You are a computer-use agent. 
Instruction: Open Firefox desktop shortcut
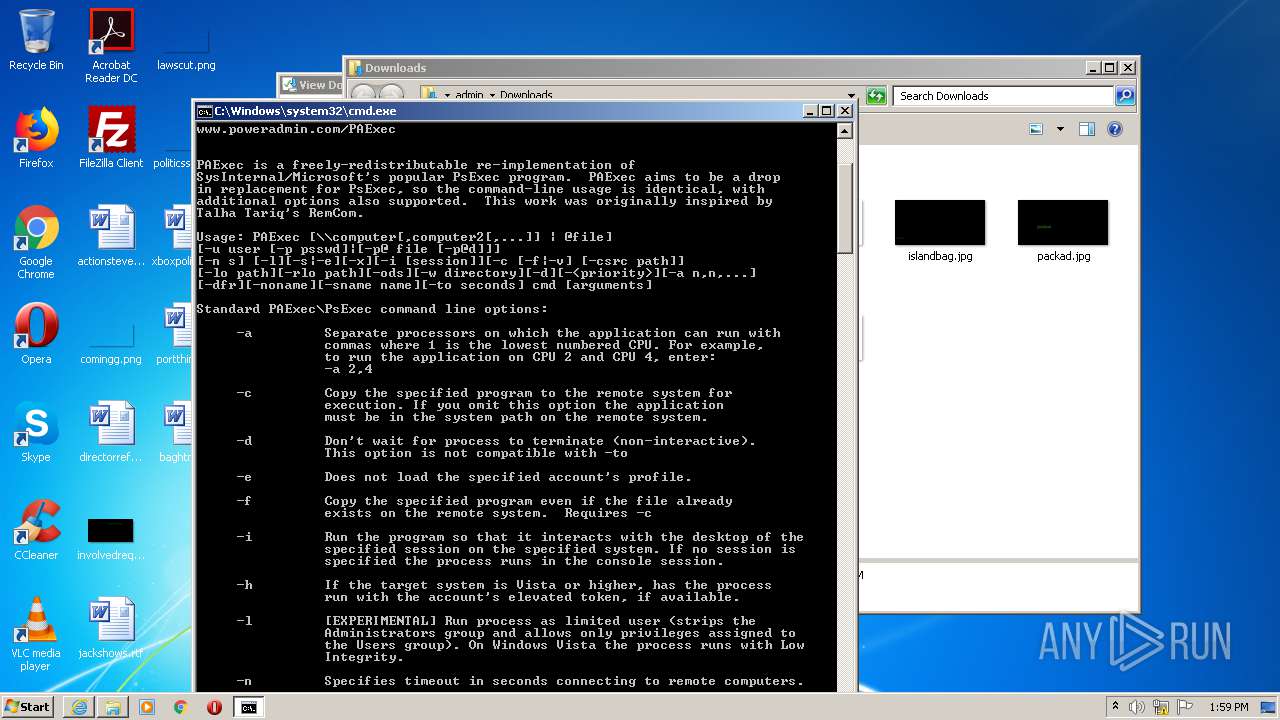(x=36, y=138)
